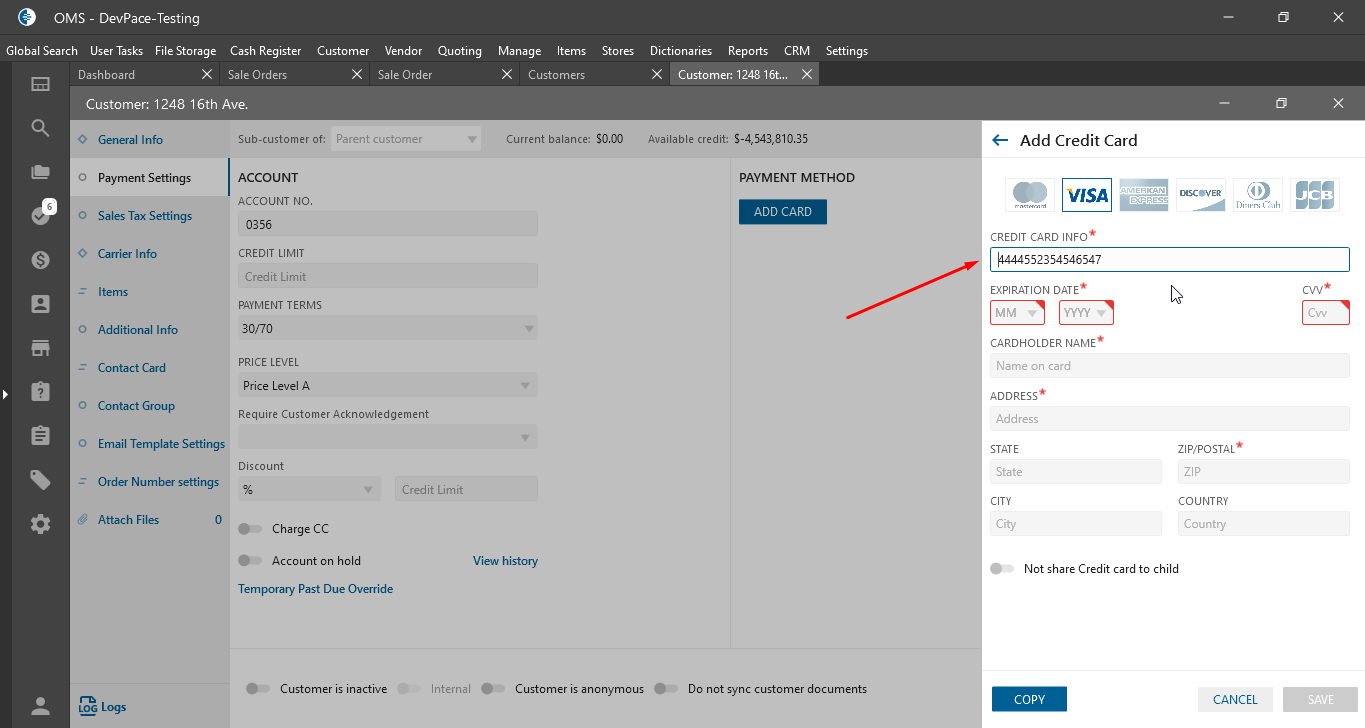Expand the collapsed sidebar arrow at left edge
Image resolution: width=1365 pixels, height=728 pixels.
point(4,394)
